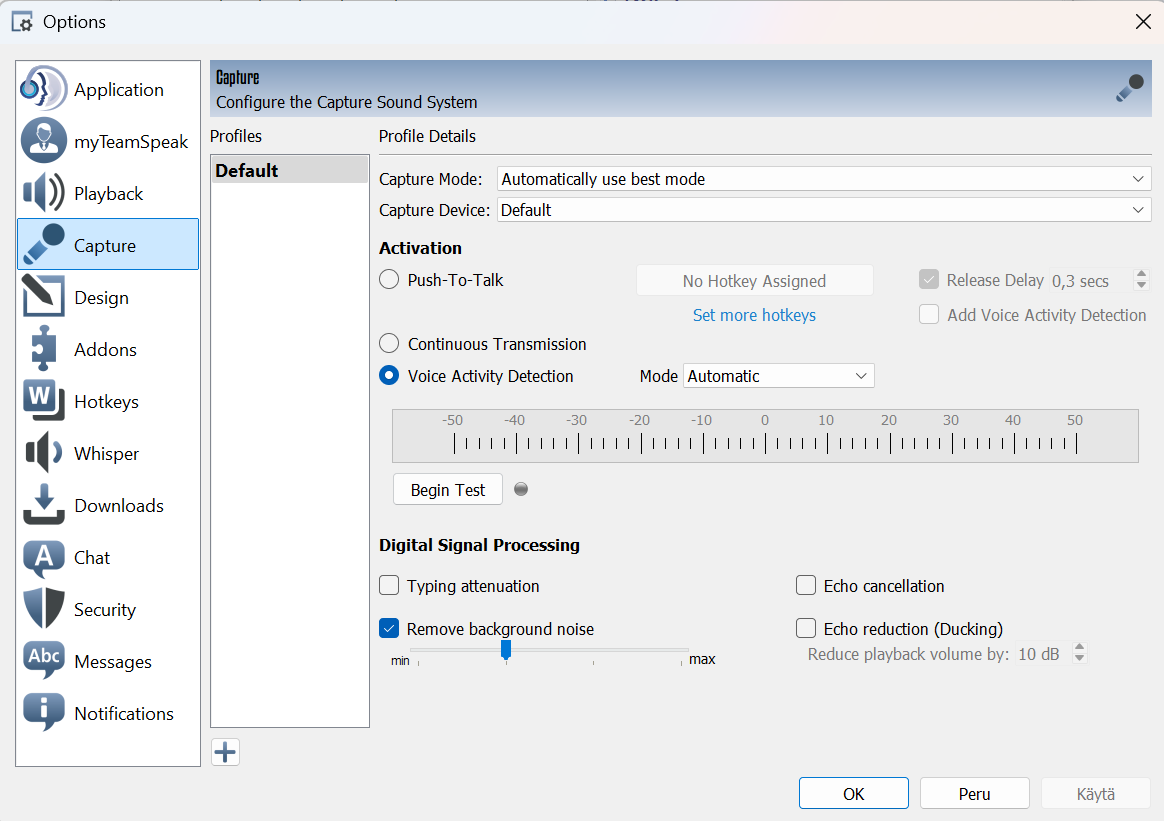Open the Whisper speaker icon
Screen dimensions: 1164x821
(44, 452)
